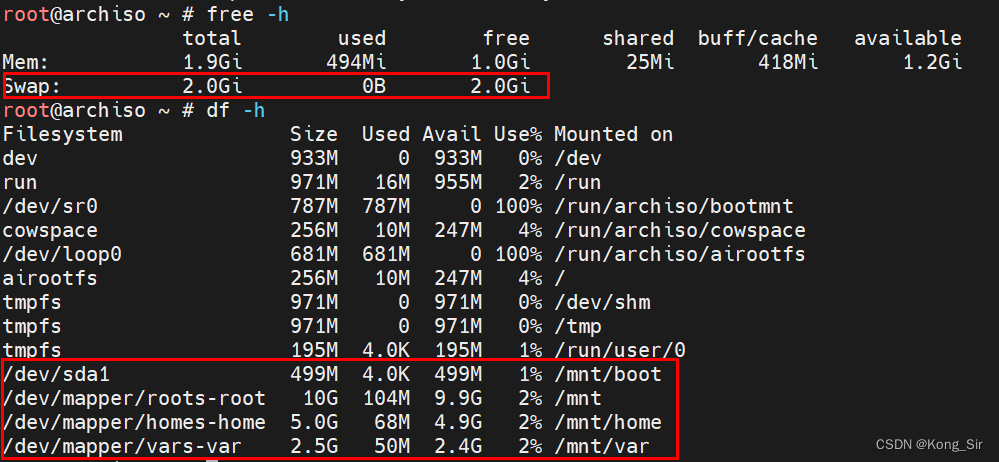
Task: Click the 1.0Gi free memory value
Action: click(x=500, y=62)
